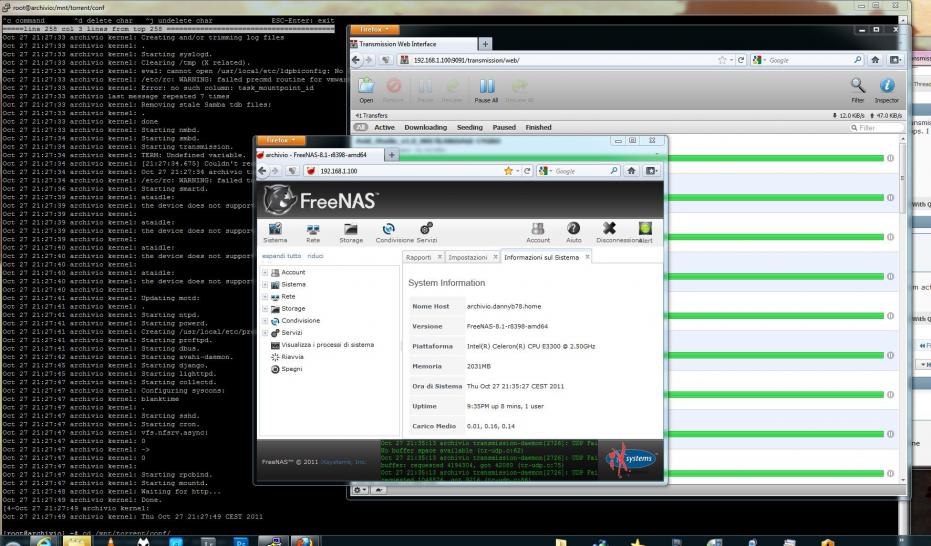Open the Aiuto help icon
Screen dimensions: 931x546
click(574, 233)
